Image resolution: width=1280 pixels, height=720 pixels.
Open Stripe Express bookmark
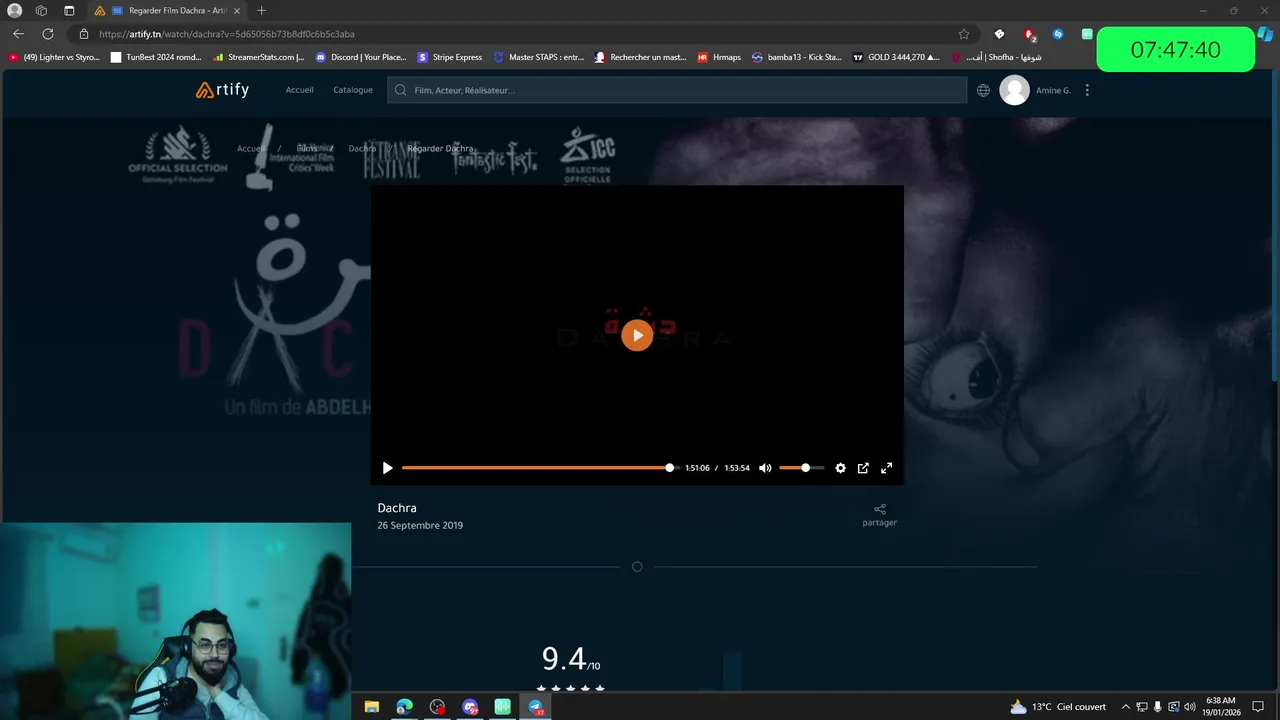coord(450,57)
